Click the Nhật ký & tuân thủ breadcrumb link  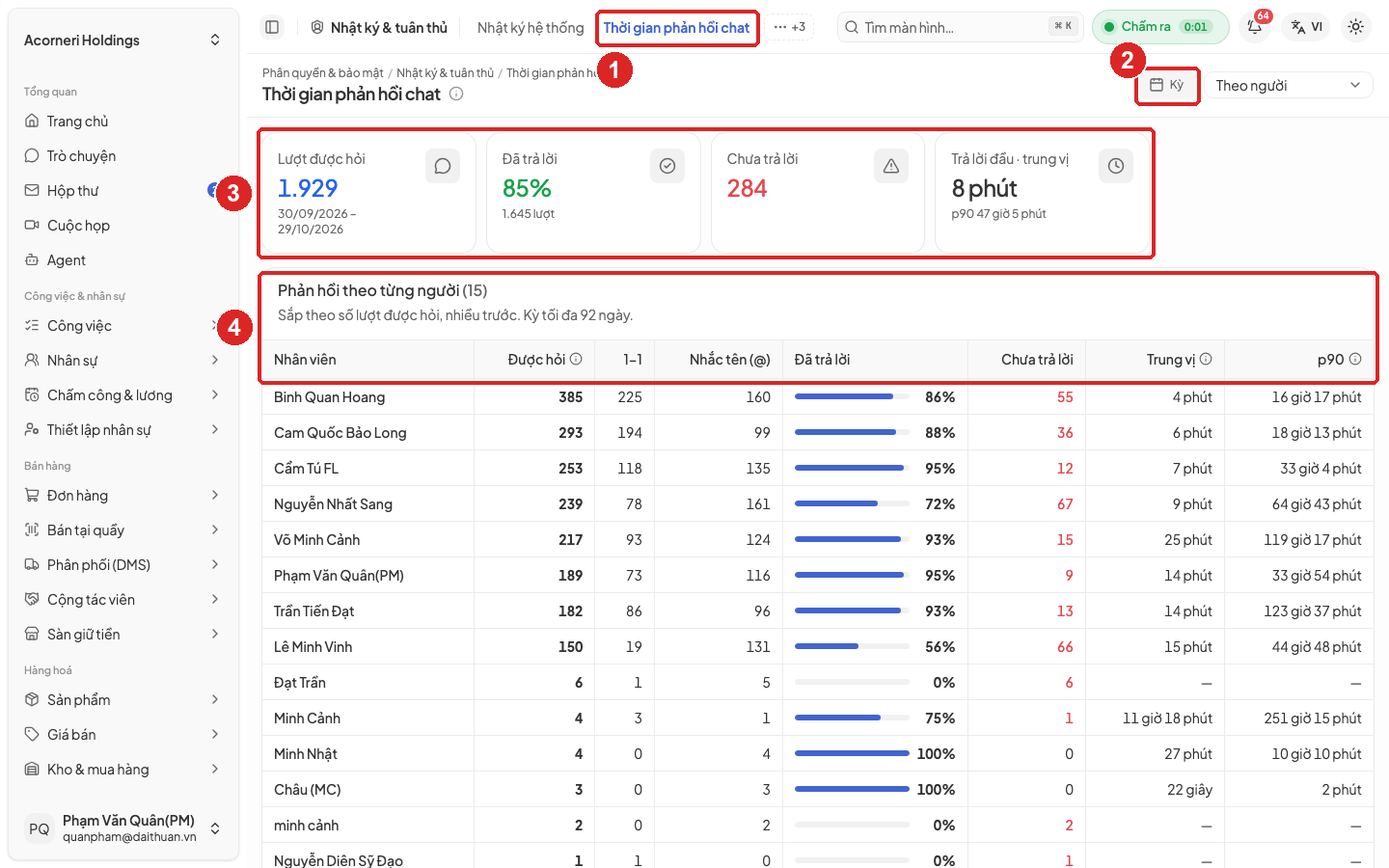[x=445, y=73]
